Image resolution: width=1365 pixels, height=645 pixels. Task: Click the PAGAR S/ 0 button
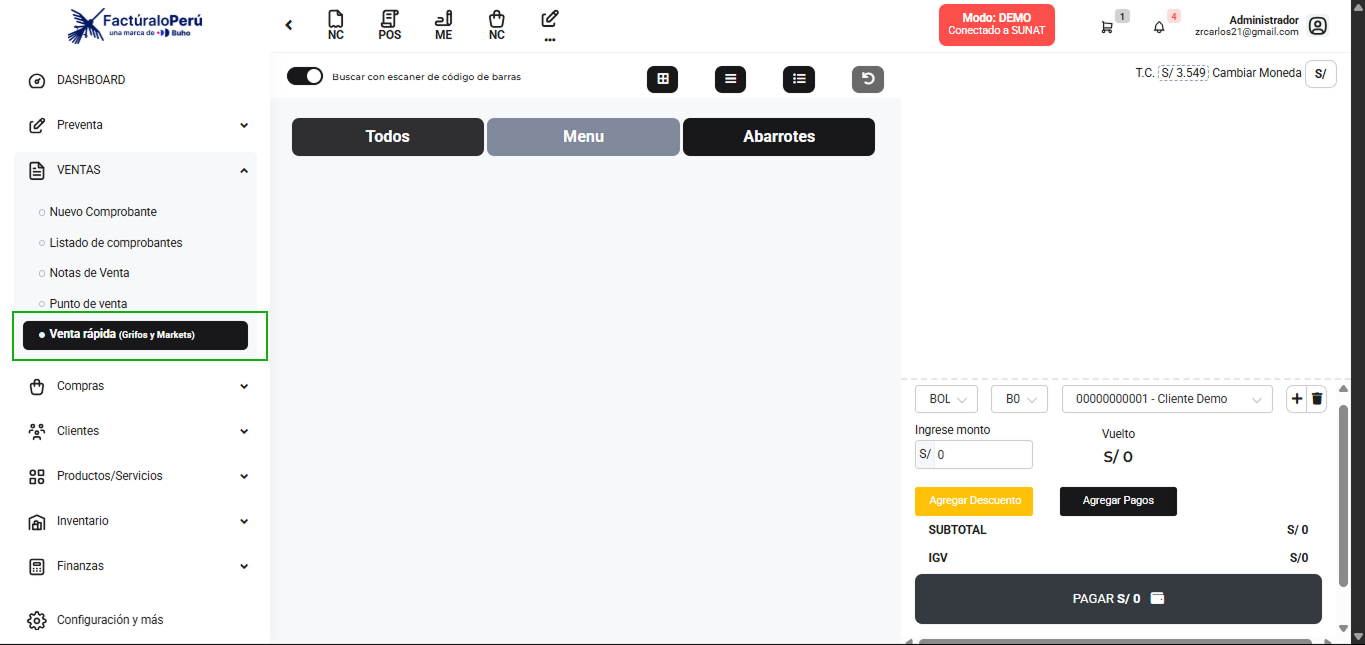click(x=1118, y=599)
